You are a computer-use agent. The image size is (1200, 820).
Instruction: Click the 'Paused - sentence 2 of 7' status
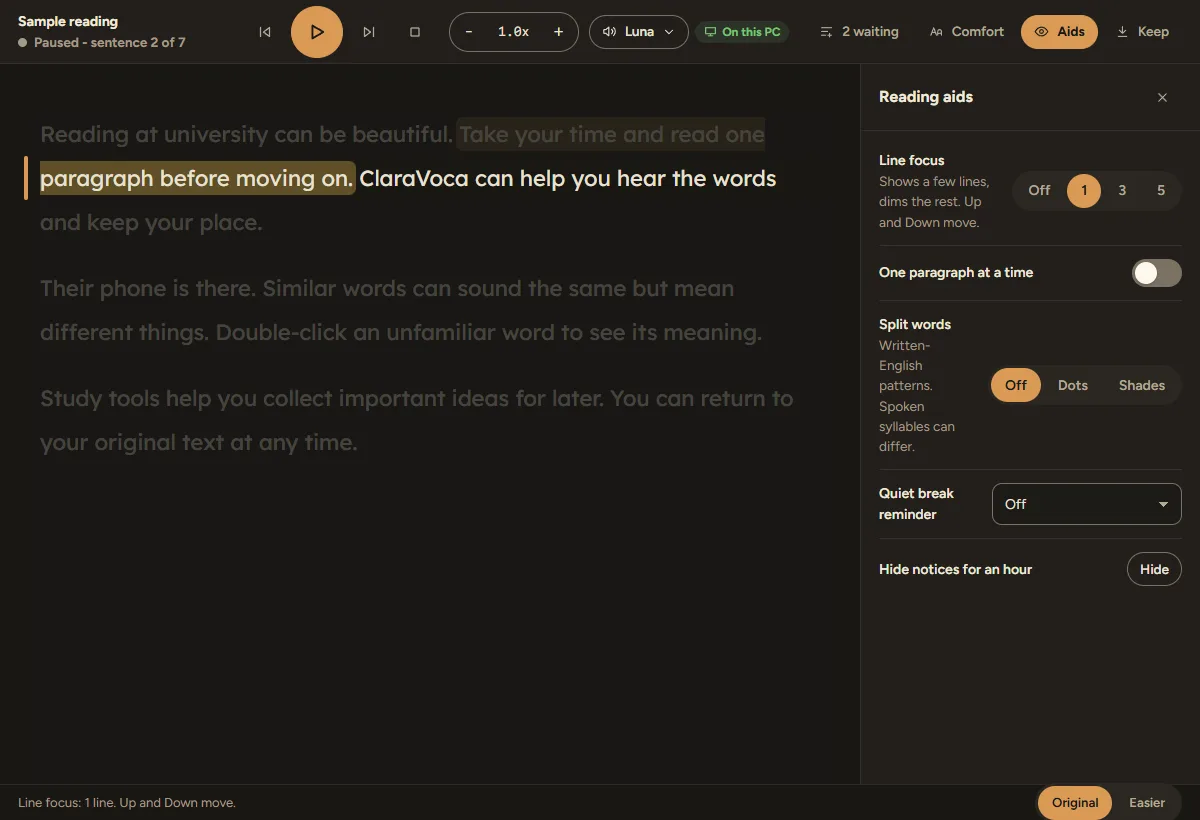(x=102, y=43)
